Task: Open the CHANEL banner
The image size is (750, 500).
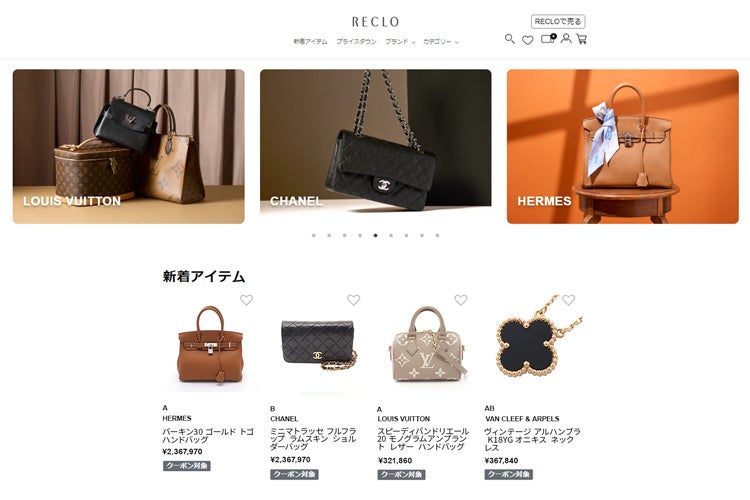Action: coord(375,146)
